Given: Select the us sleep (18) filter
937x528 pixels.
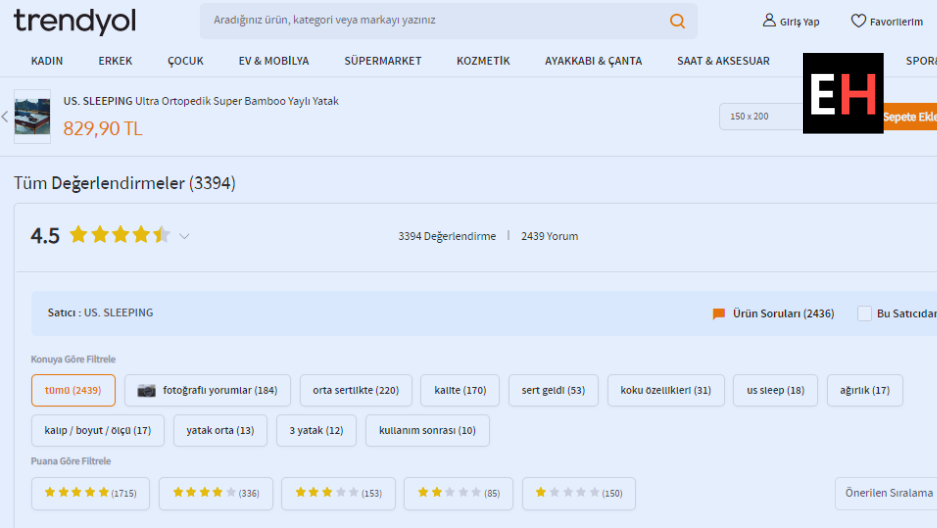Looking at the screenshot, I should pyautogui.click(x=775, y=391).
